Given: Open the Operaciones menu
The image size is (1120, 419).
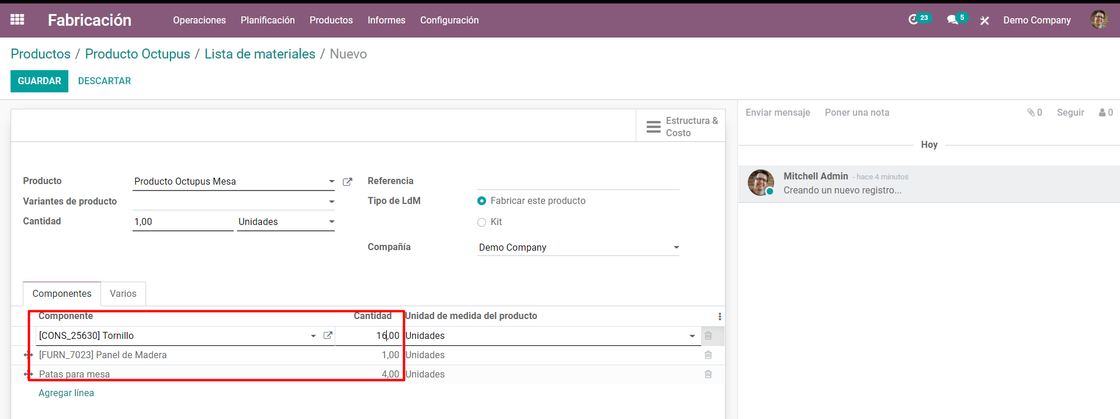Looking at the screenshot, I should [x=199, y=20].
